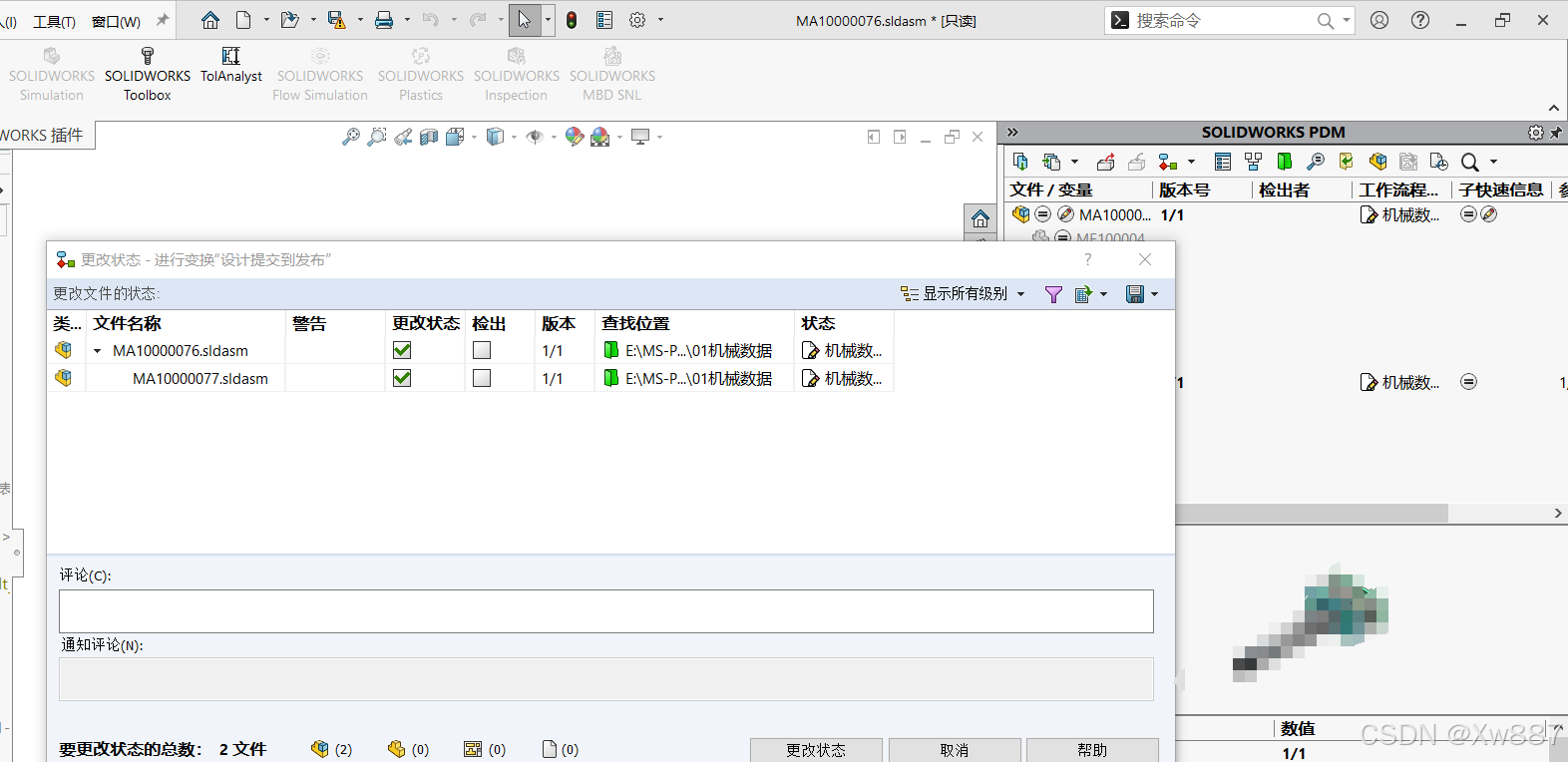This screenshot has height=762, width=1568.
Task: Click PDM search magnifier tool icon
Action: [1316, 162]
